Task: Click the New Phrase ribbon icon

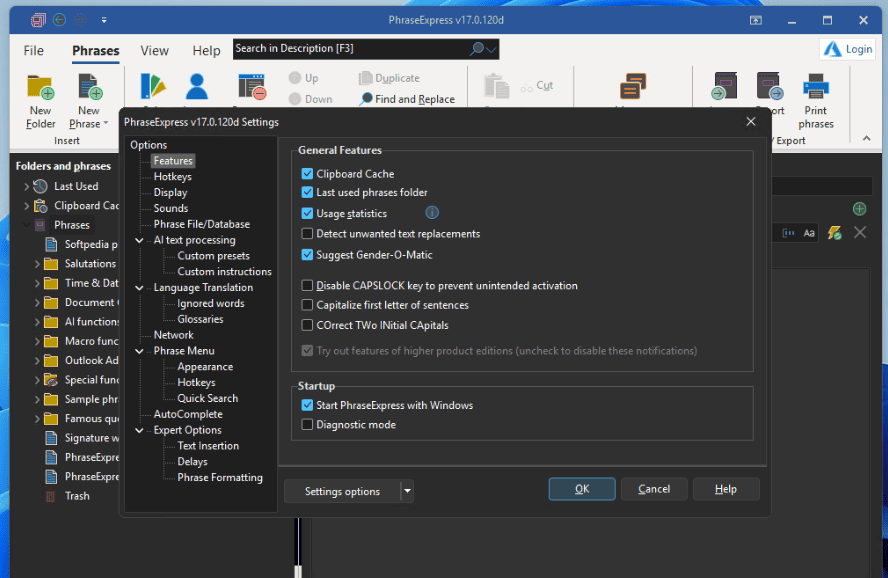Action: click(89, 87)
